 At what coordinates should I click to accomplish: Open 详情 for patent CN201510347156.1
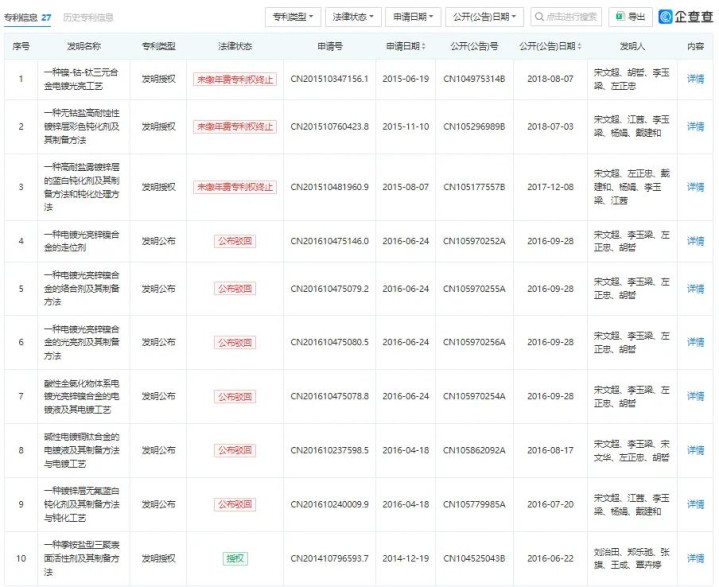pyautogui.click(x=695, y=79)
